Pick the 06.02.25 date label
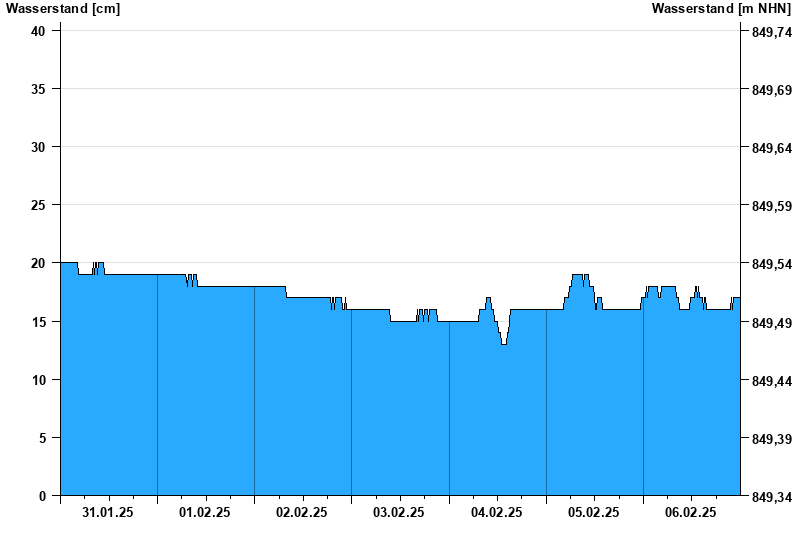 690,513
